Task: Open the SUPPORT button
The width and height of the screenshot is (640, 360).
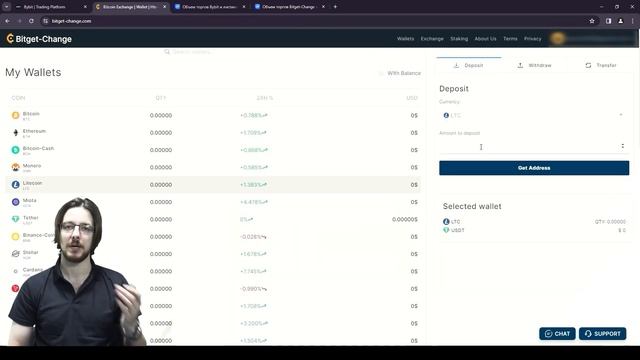Action: (x=602, y=334)
